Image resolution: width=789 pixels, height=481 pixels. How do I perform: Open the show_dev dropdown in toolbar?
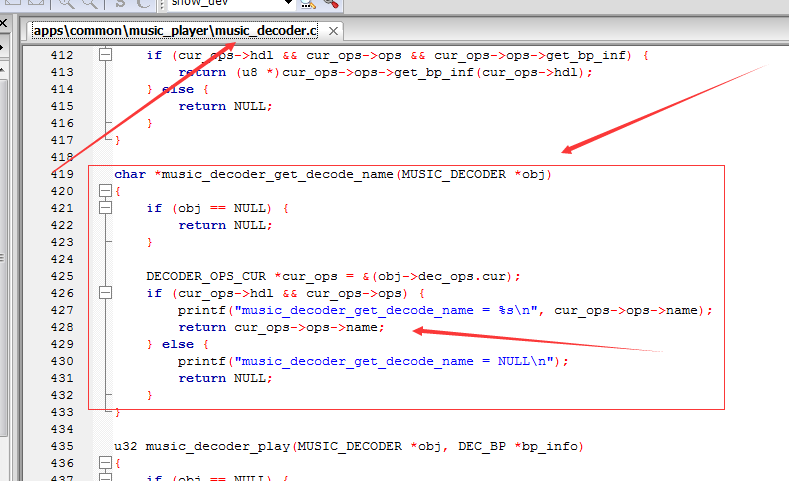click(288, 3)
